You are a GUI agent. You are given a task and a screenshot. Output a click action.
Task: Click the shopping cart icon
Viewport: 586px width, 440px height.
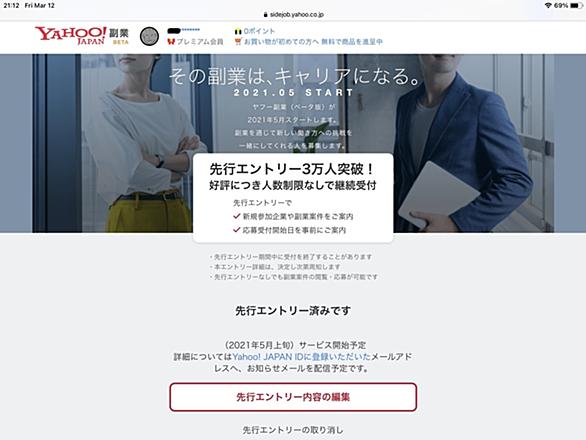coord(238,41)
